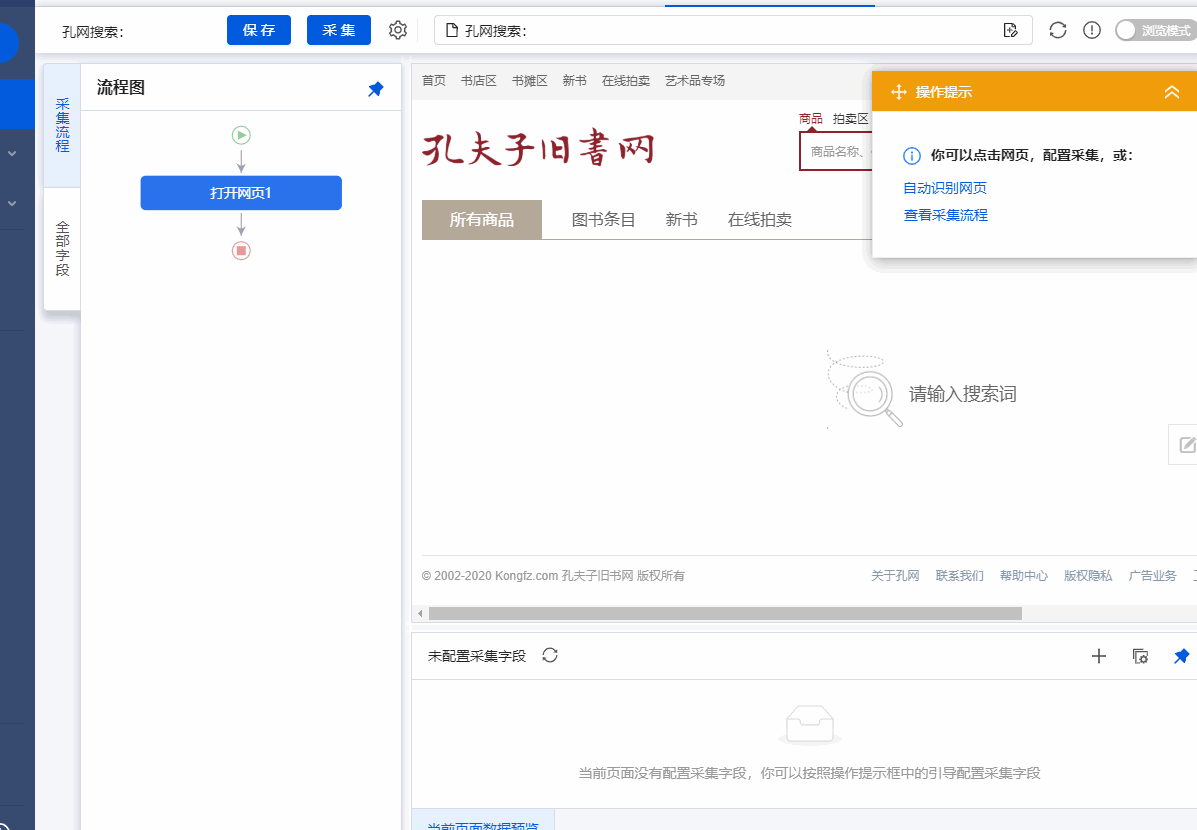Open the 当前页面数据预览 tab
The image size is (1197, 830).
coord(483,822)
